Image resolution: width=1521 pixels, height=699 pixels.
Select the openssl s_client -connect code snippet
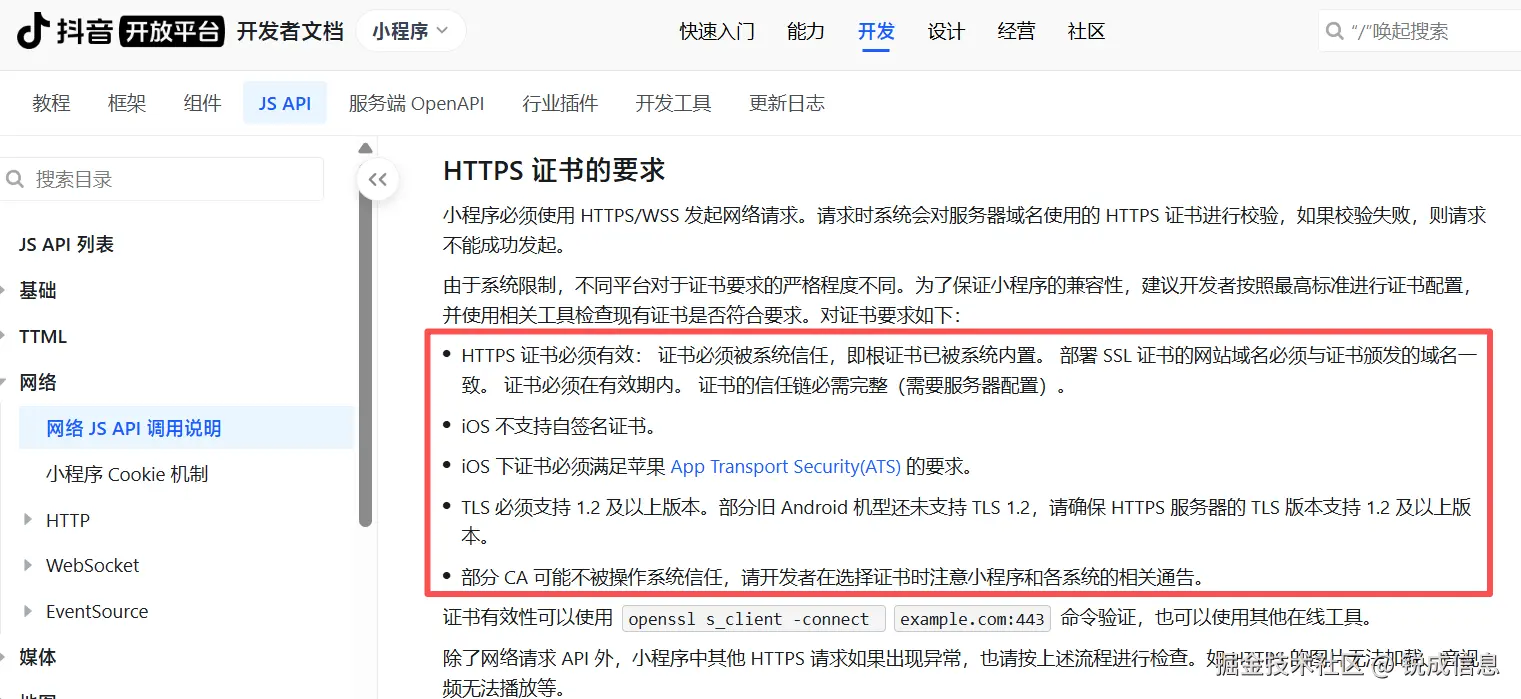click(753, 618)
